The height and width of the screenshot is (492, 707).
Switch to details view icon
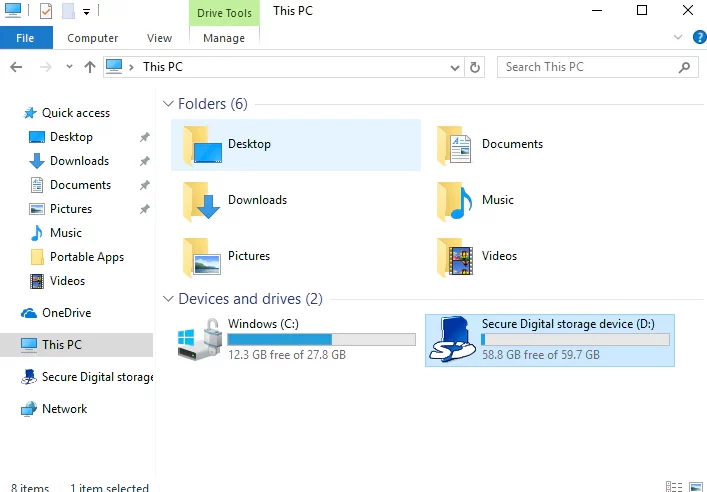[674, 487]
